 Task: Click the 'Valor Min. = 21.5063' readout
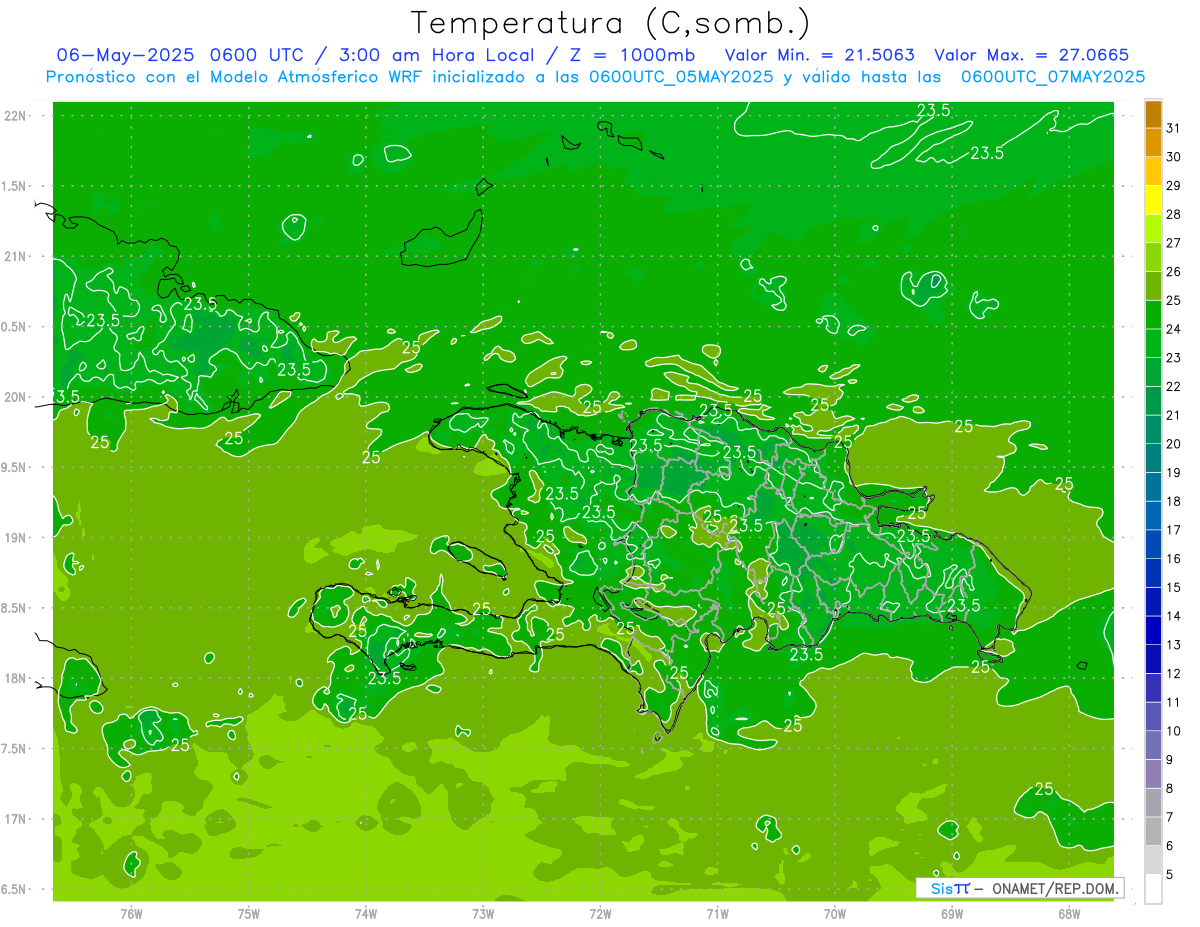tap(820, 55)
